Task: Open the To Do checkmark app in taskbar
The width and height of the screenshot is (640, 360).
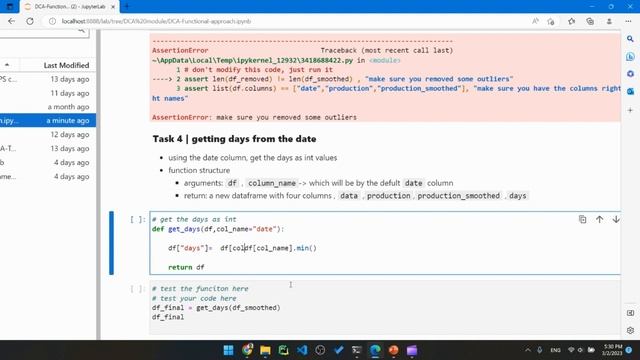Action: coord(338,350)
